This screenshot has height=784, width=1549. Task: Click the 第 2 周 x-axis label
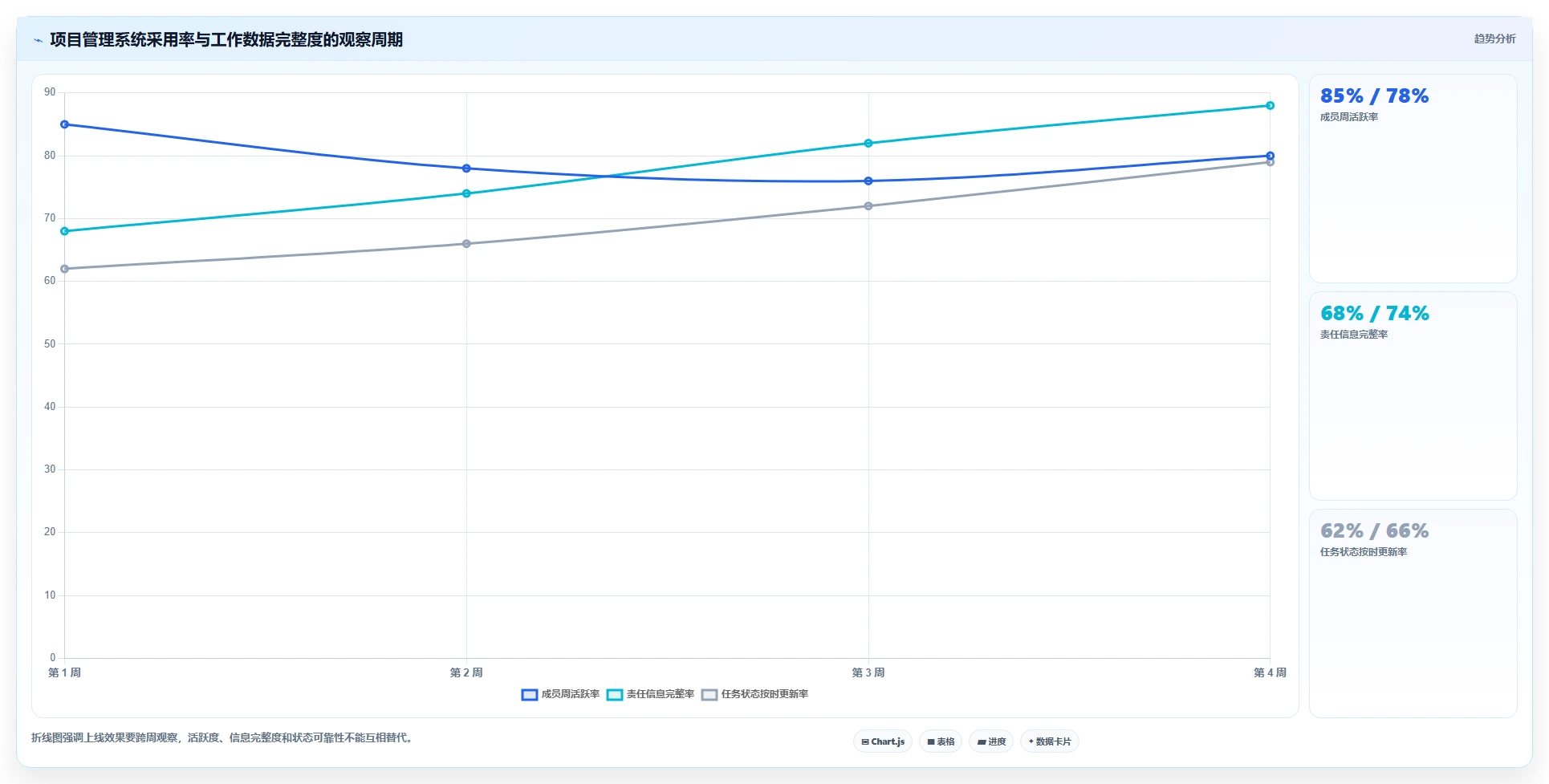466,672
